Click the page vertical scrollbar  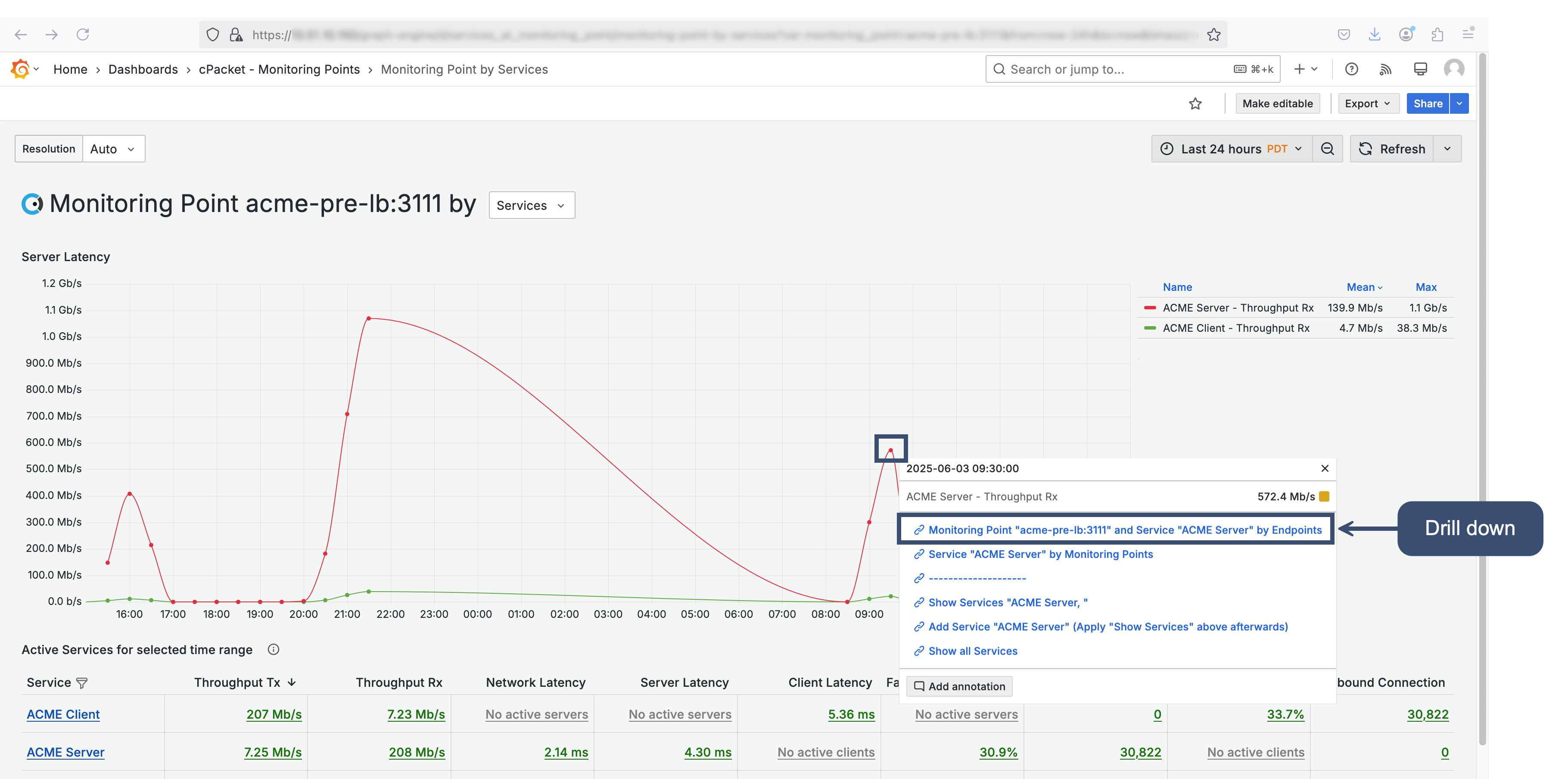coord(1482,399)
